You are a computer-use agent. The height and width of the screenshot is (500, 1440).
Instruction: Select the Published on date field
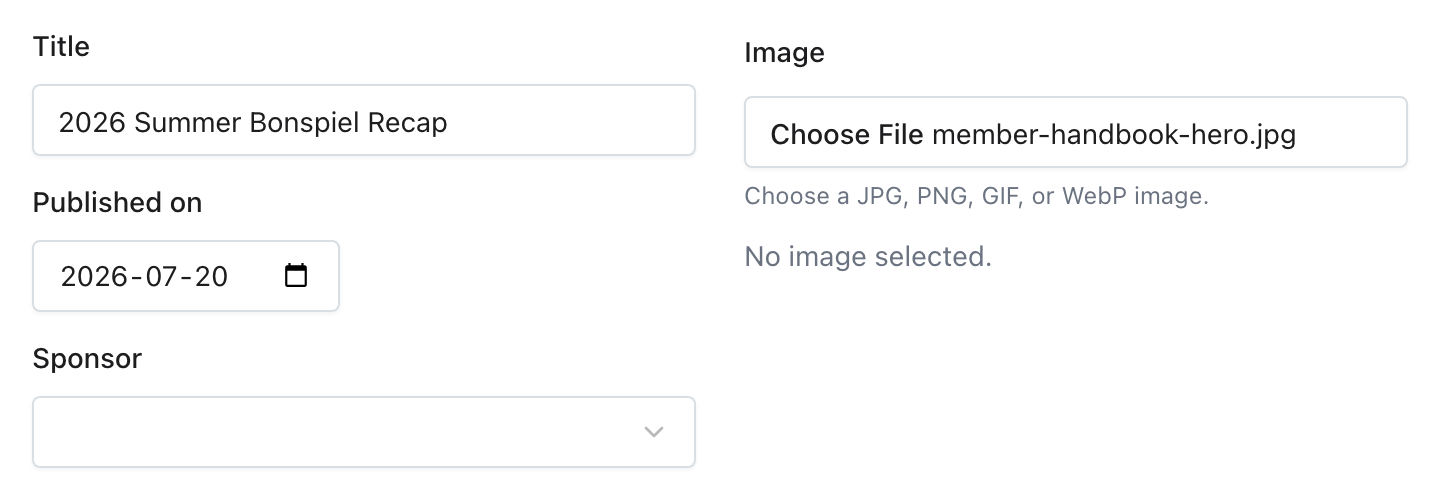[x=186, y=275]
